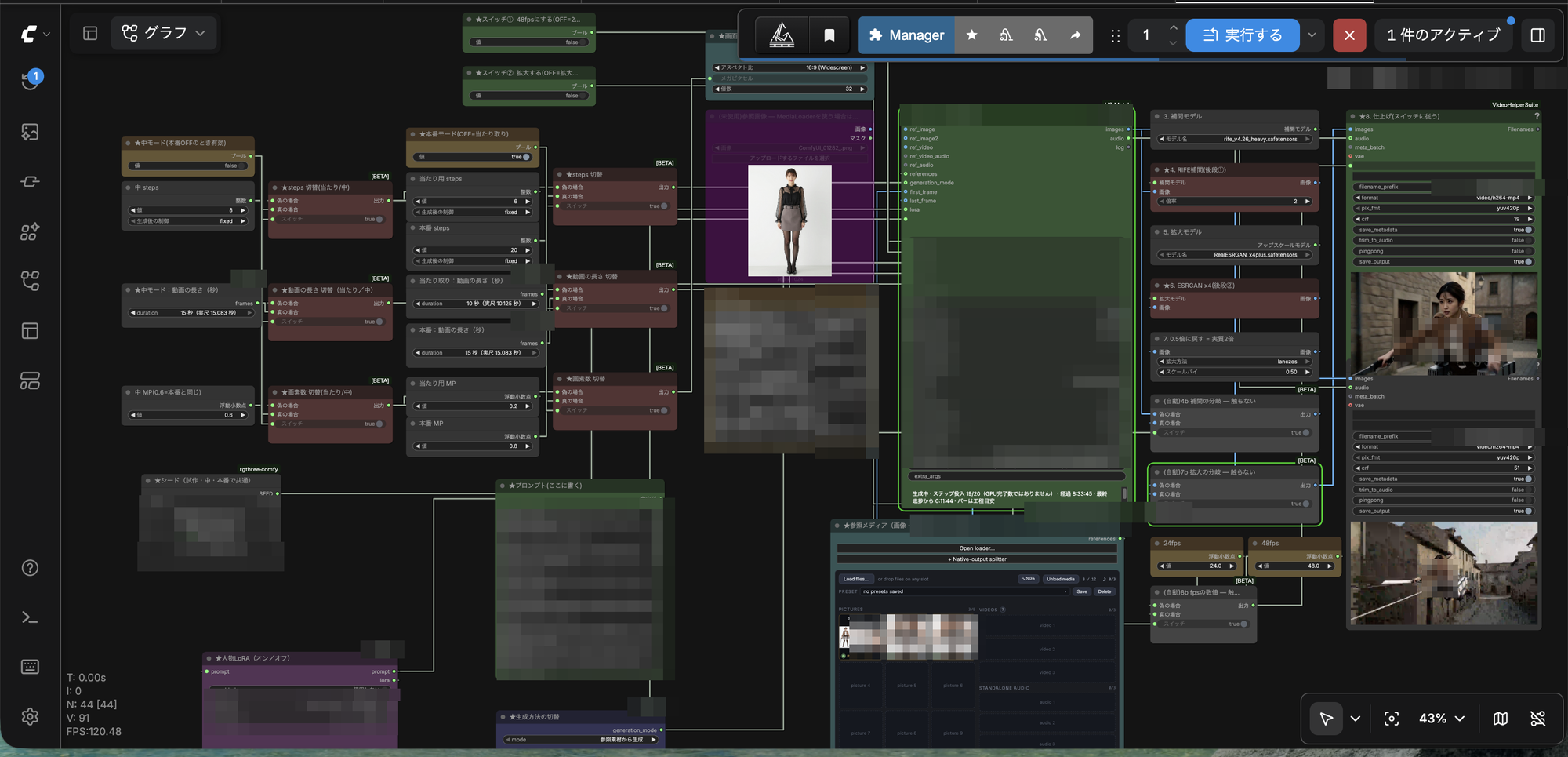Open the queue history sidebar with badge
Screen dimensions: 1568x757
31,80
